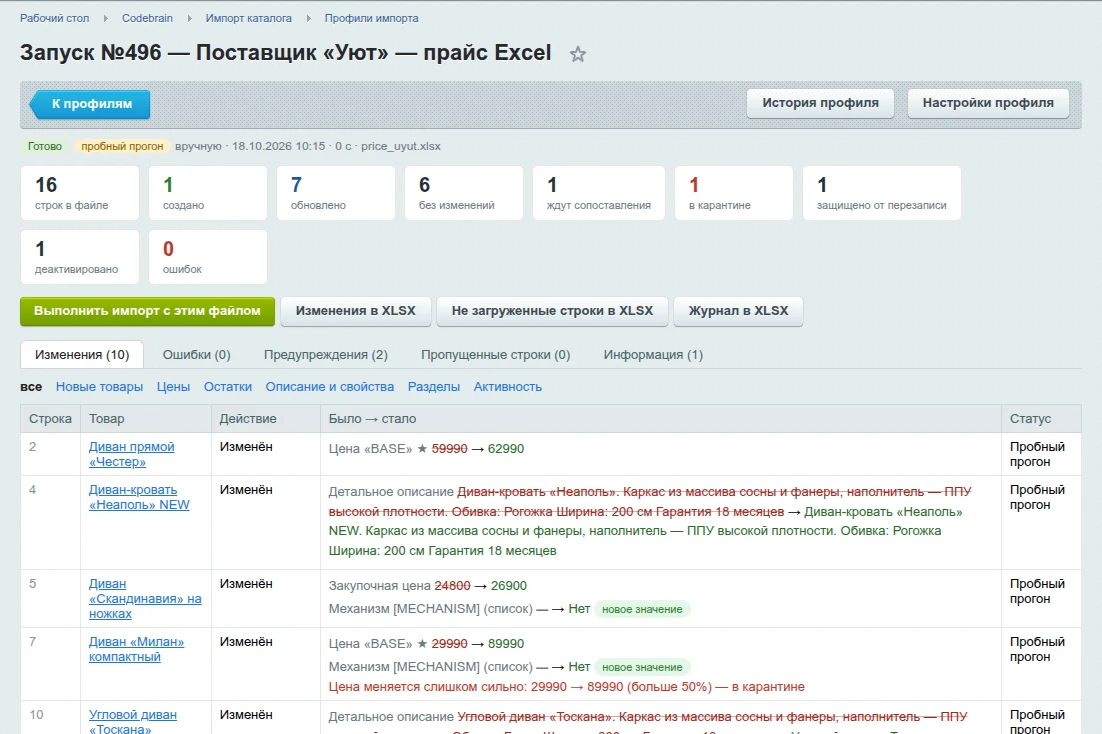1102x734 pixels.
Task: Click the «Готово» status label
Action: click(45, 146)
